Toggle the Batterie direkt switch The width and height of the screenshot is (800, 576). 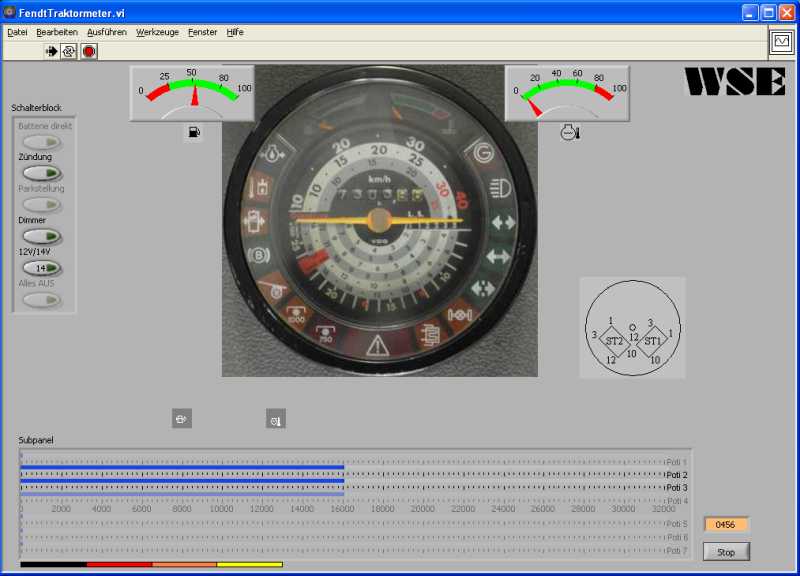click(42, 141)
